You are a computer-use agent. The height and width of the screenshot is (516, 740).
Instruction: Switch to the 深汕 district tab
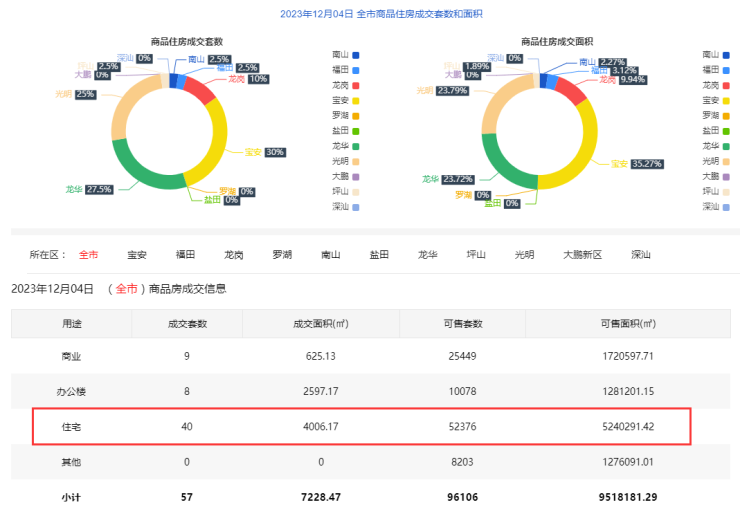[641, 255]
